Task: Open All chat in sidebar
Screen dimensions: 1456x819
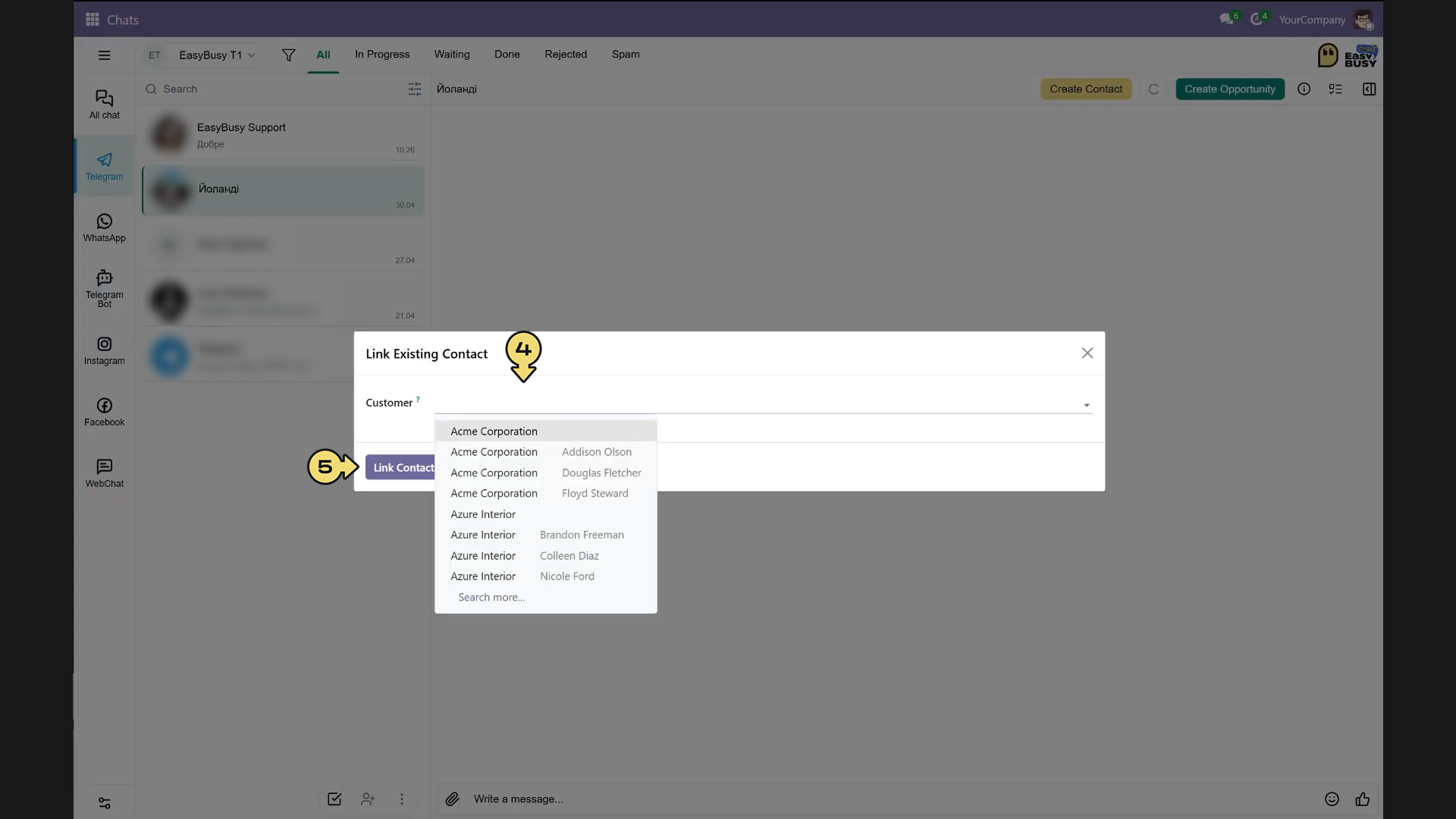Action: click(105, 105)
